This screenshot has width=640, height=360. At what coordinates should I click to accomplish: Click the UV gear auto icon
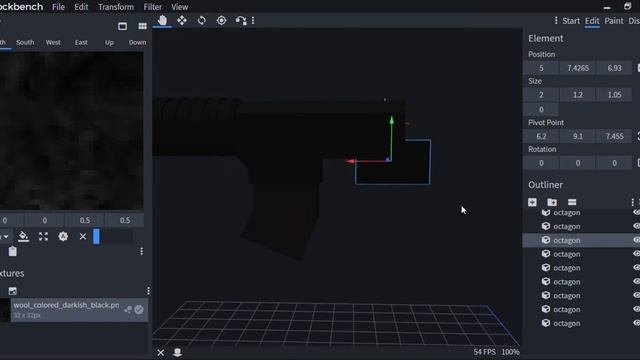pos(63,236)
